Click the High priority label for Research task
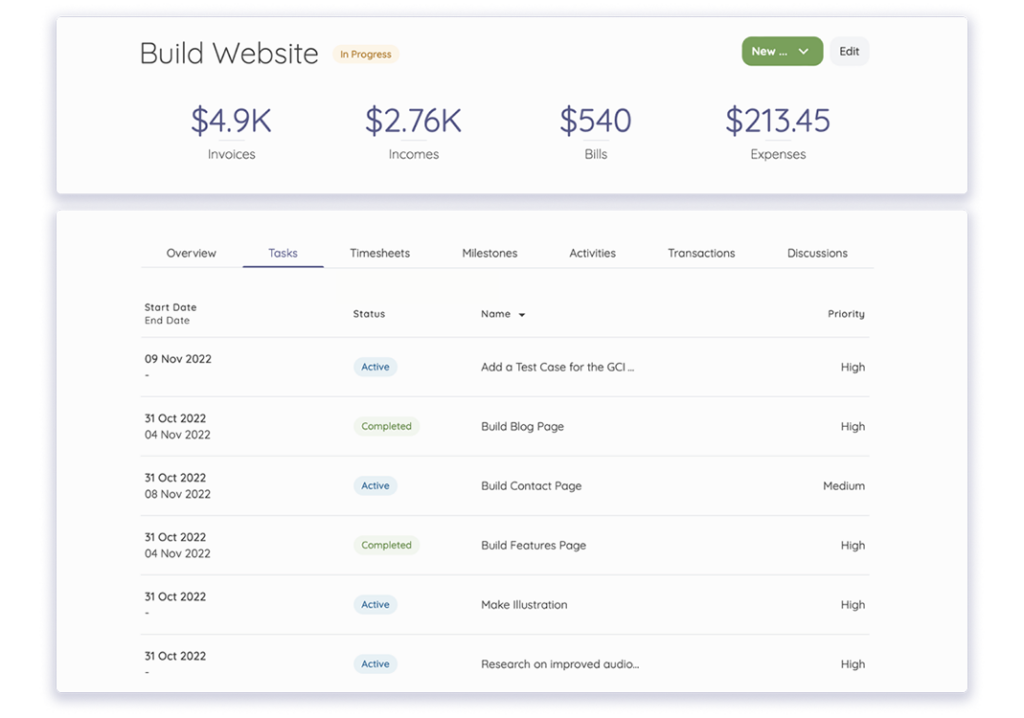Screen dimensions: 1024x718 (853, 664)
